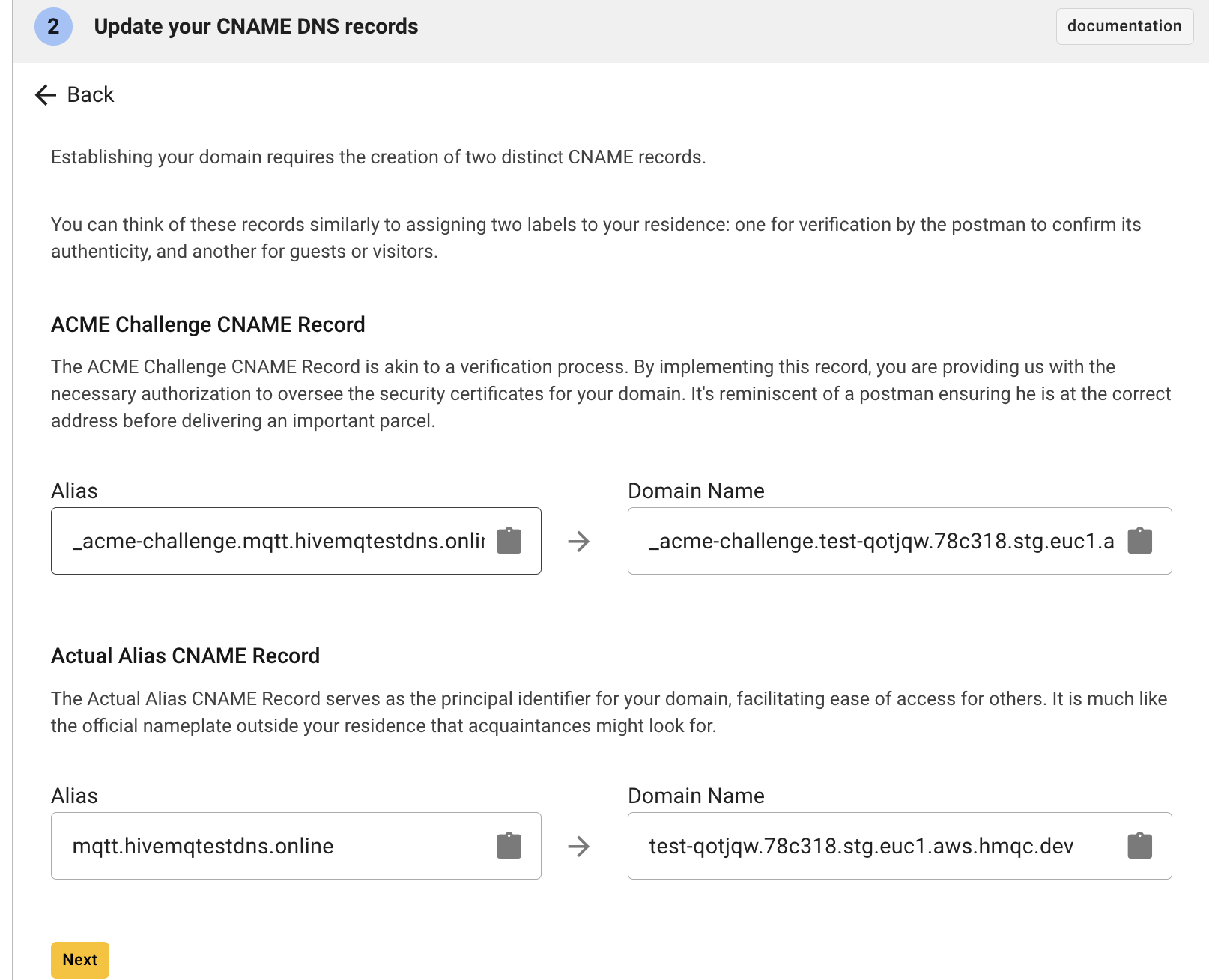
Task: Click the 'principal identifier for your domain' paragraph
Action: tap(609, 712)
